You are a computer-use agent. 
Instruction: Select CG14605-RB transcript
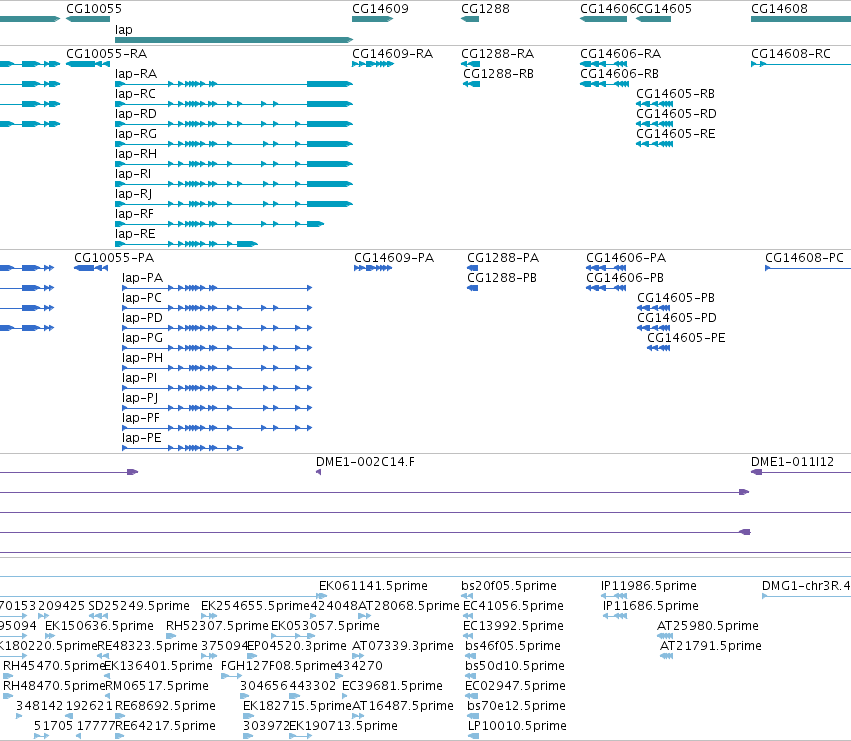[x=655, y=104]
